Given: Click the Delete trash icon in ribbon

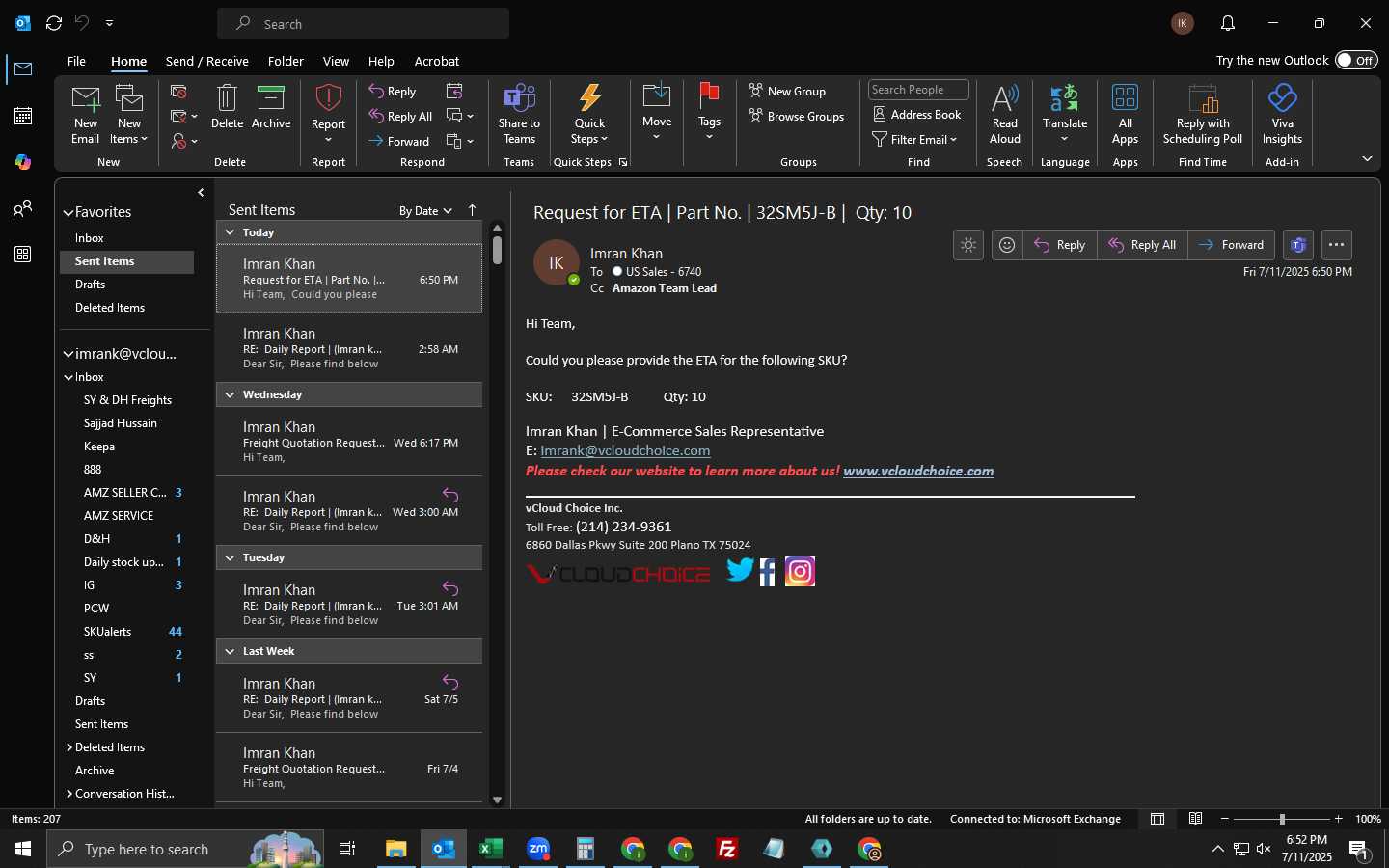Looking at the screenshot, I should (x=227, y=106).
